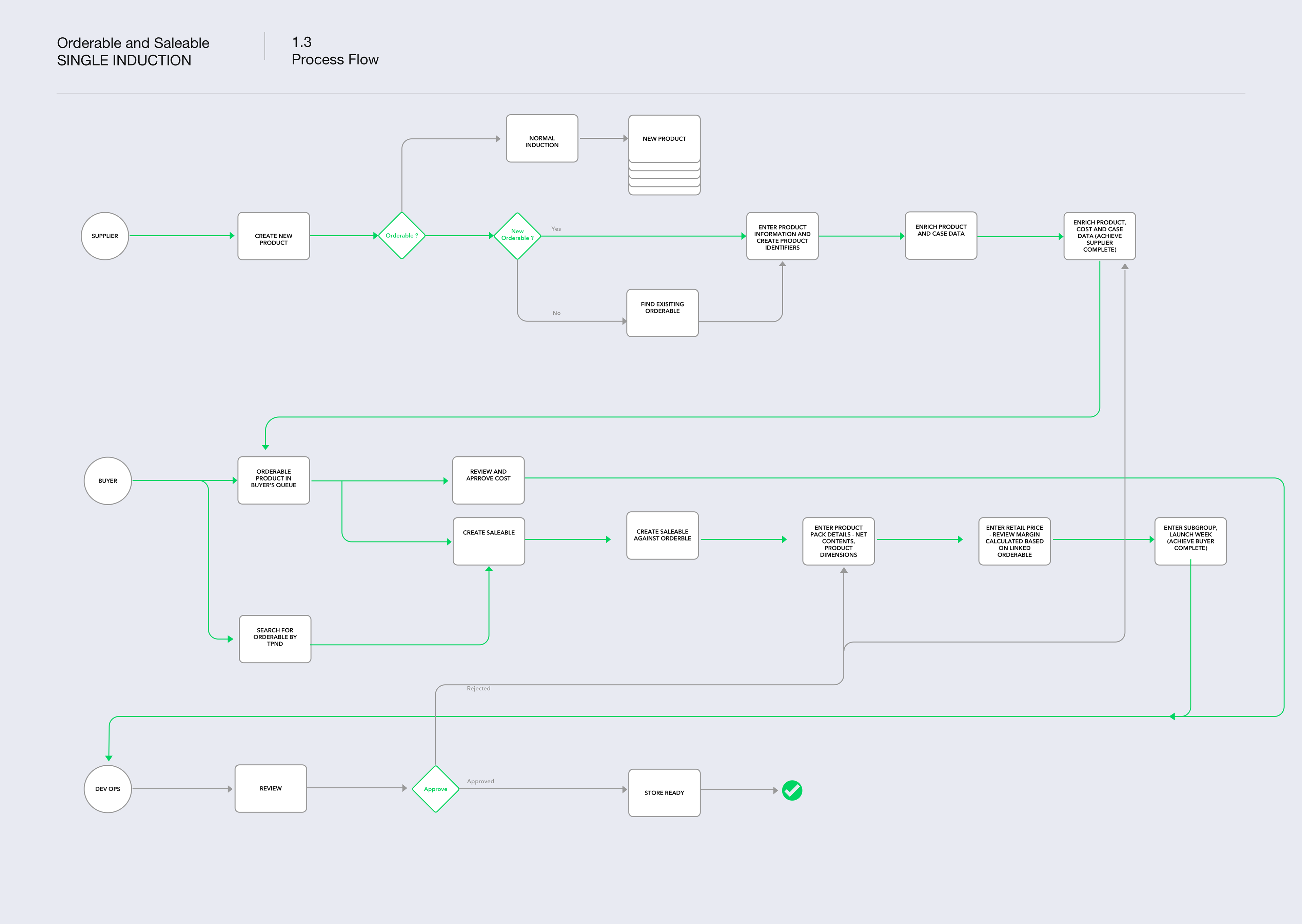This screenshot has width=1302, height=924.
Task: Select the DEV OPS circle node
Action: click(107, 789)
